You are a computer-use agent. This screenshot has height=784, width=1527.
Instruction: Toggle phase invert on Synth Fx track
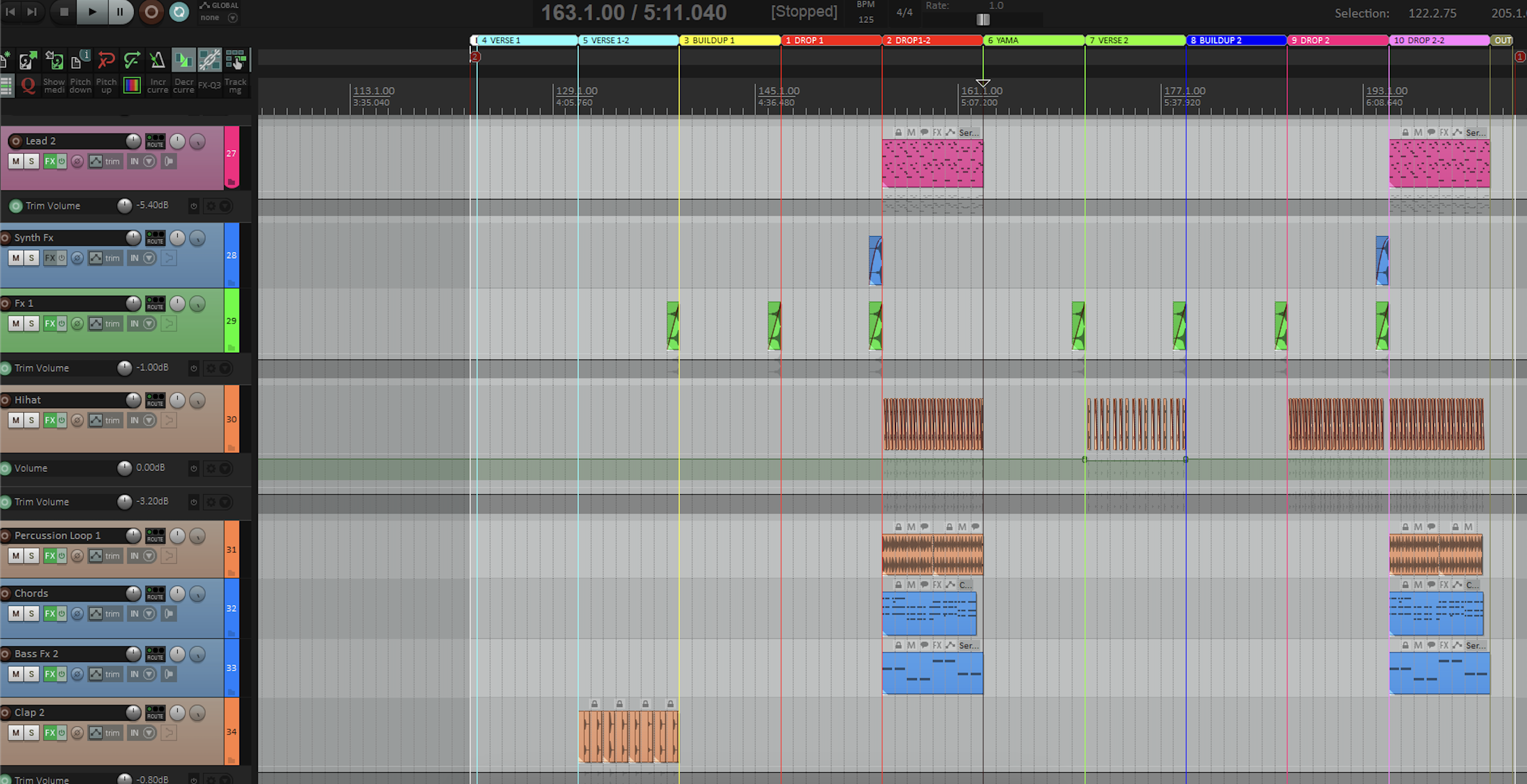coord(77,258)
